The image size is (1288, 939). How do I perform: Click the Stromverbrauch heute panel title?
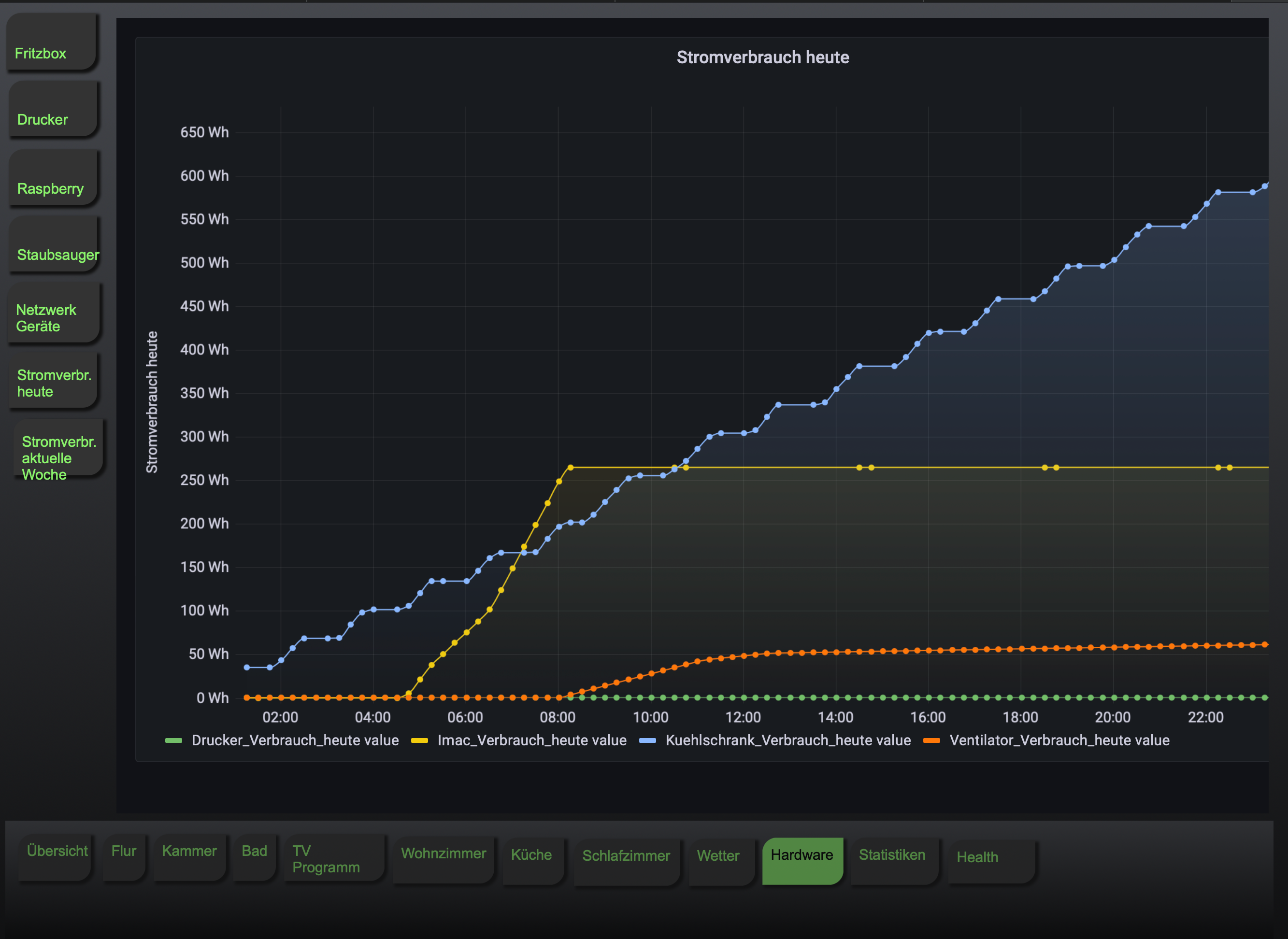coord(762,57)
